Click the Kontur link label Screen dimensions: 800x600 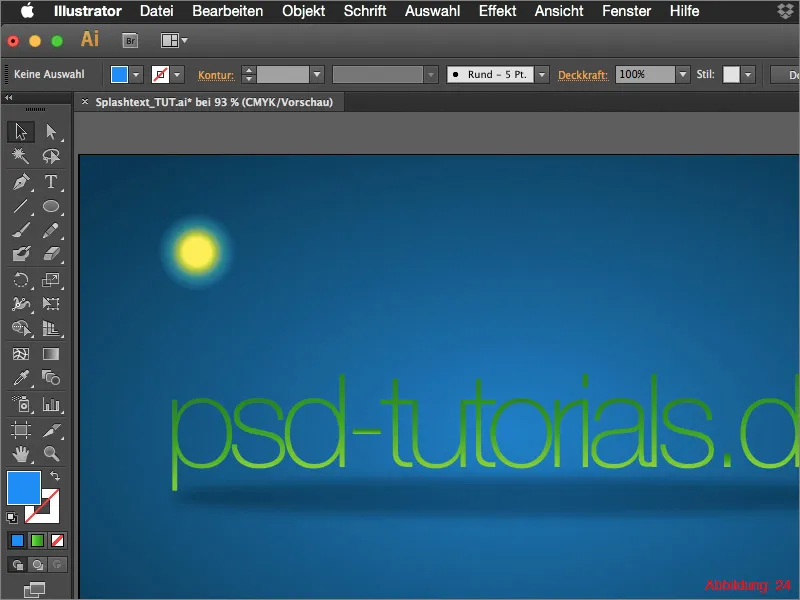[216, 75]
